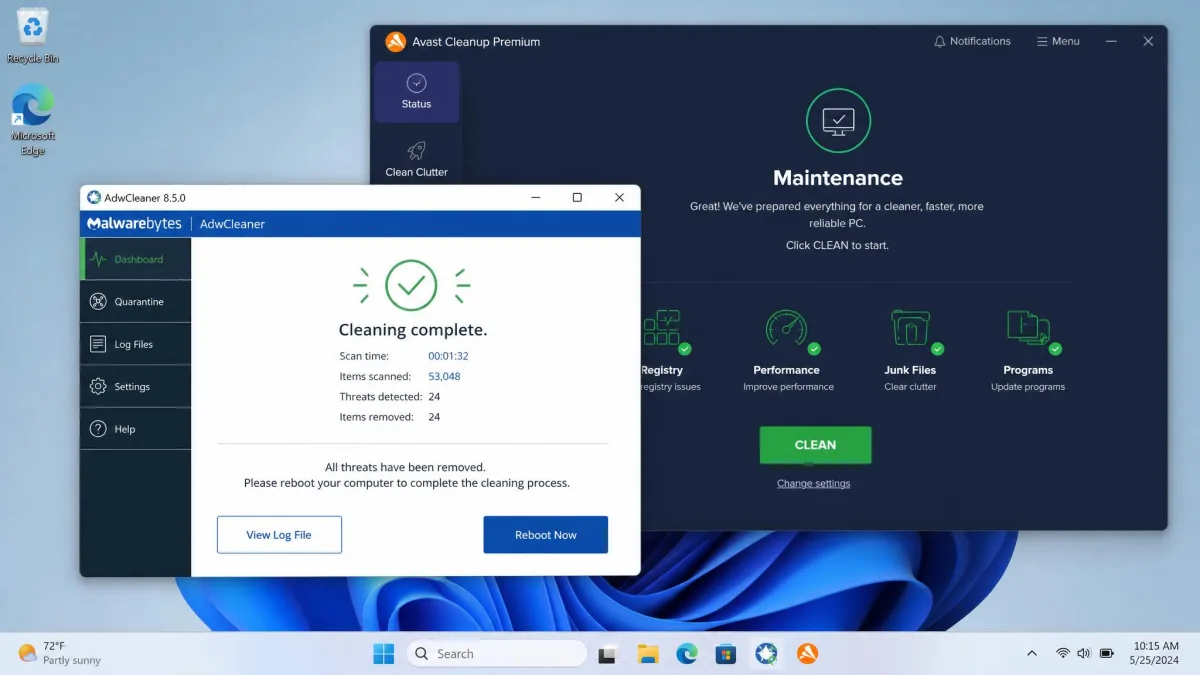The width and height of the screenshot is (1200, 675).
Task: Open Settings in AdwCleaner sidebar
Action: coord(135,386)
